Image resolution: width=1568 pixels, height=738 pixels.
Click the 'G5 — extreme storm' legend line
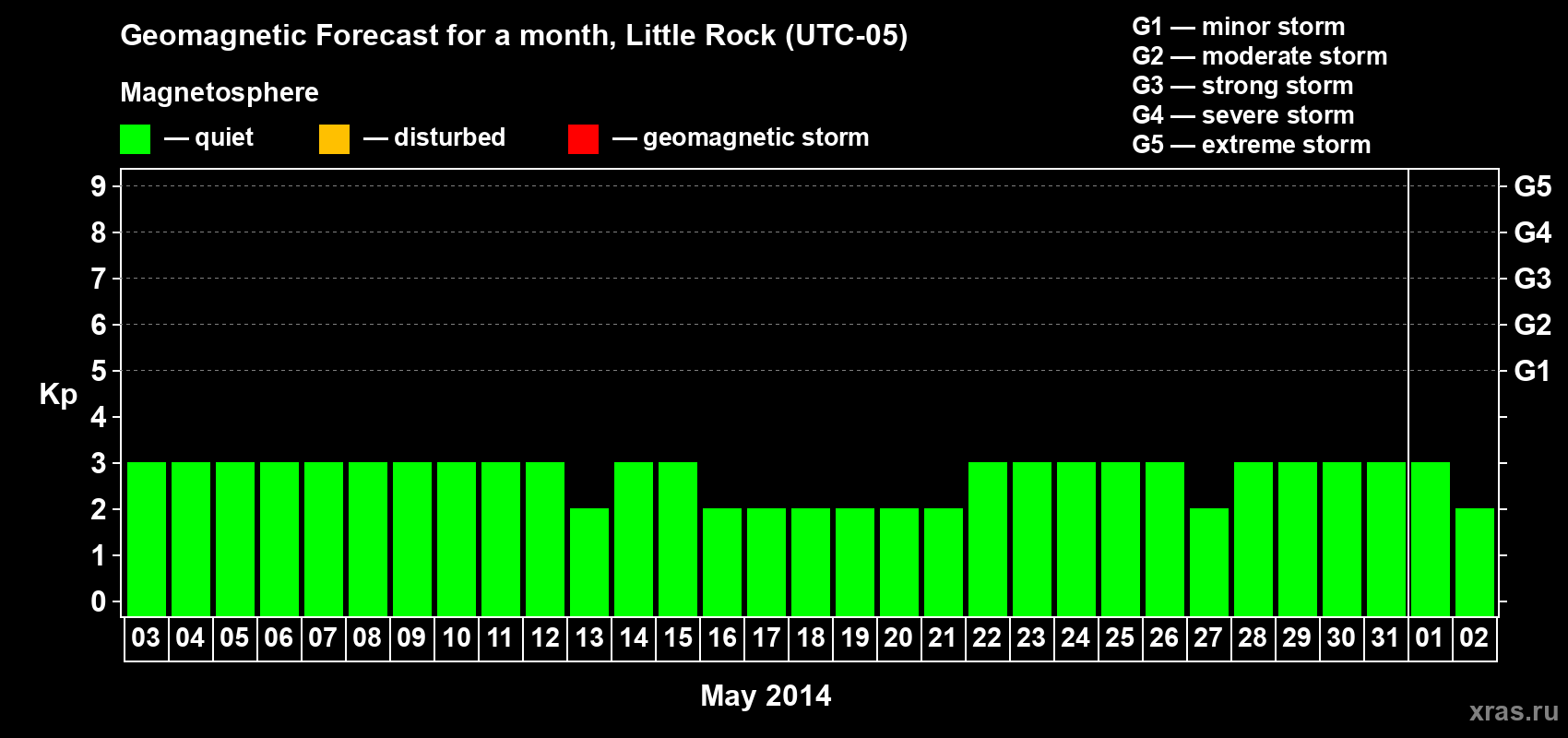pos(1251,145)
